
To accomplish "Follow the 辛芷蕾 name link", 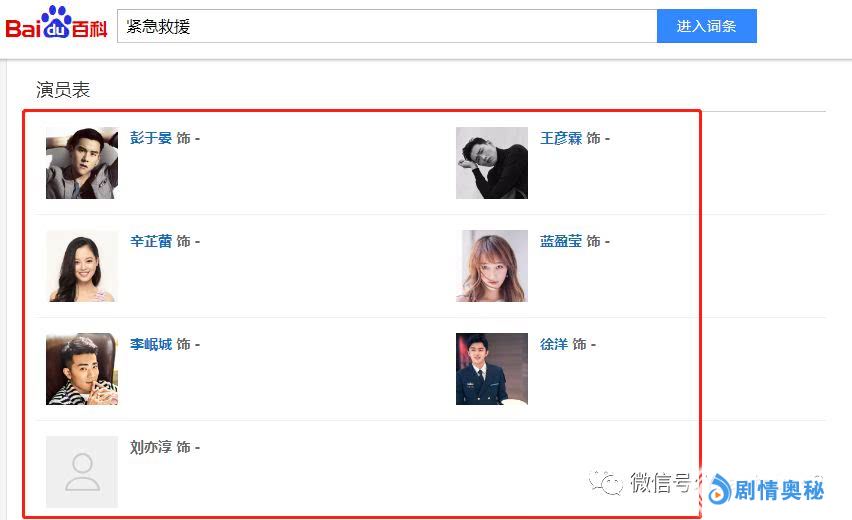I will click(151, 241).
